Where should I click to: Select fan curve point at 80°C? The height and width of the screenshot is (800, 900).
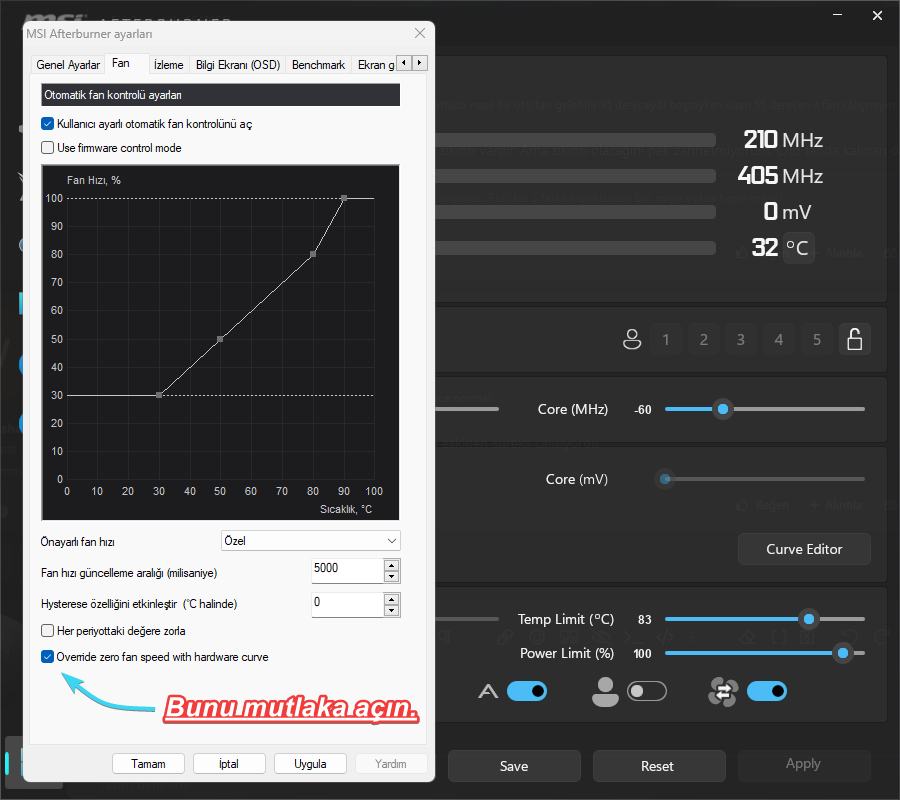coord(313,254)
